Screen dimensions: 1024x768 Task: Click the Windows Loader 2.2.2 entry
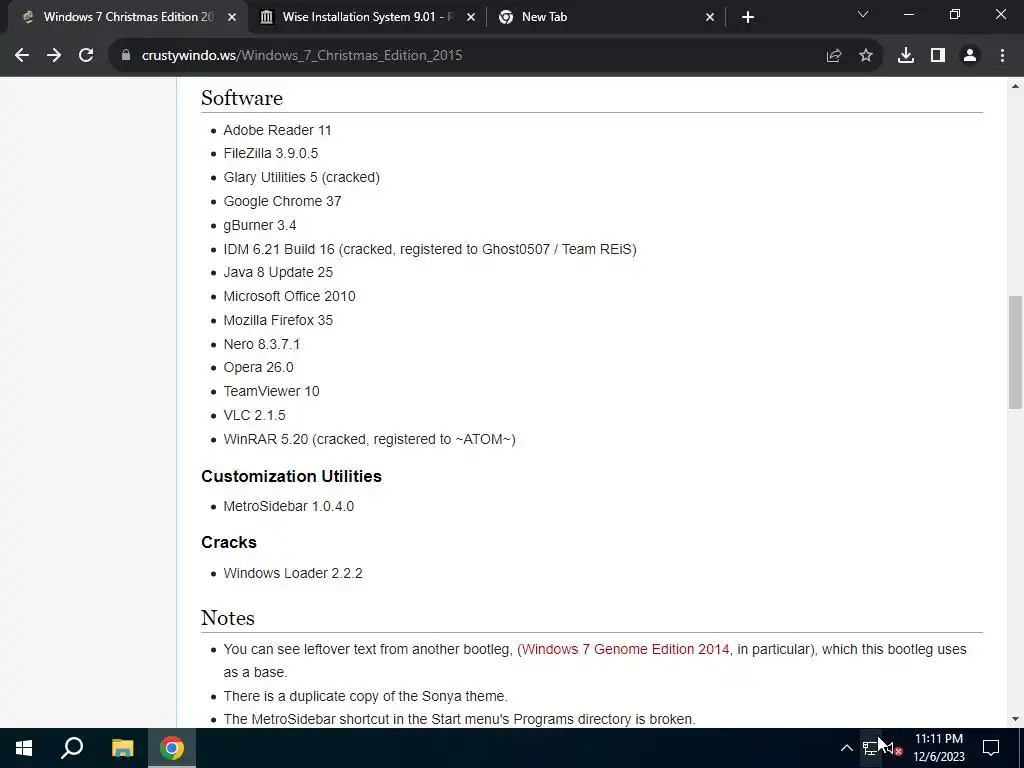point(293,573)
